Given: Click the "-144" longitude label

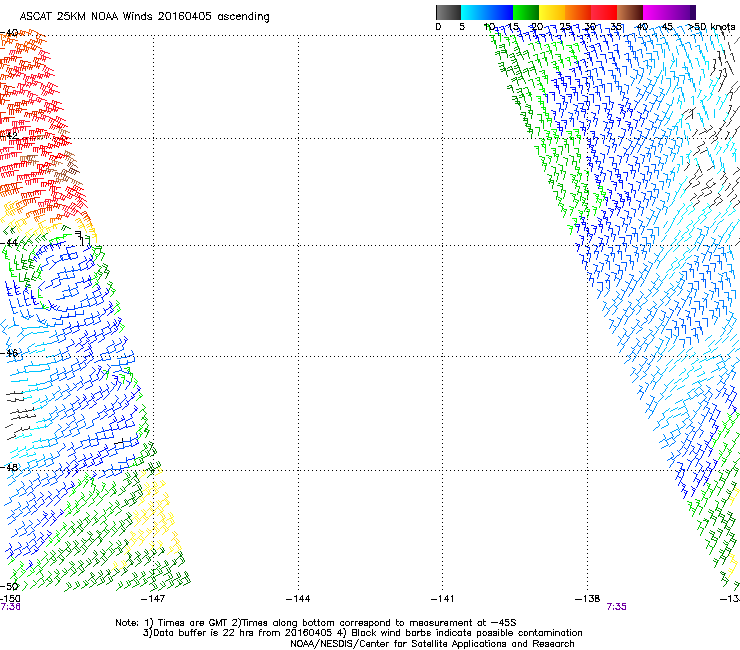Looking at the screenshot, I should pyautogui.click(x=298, y=599).
